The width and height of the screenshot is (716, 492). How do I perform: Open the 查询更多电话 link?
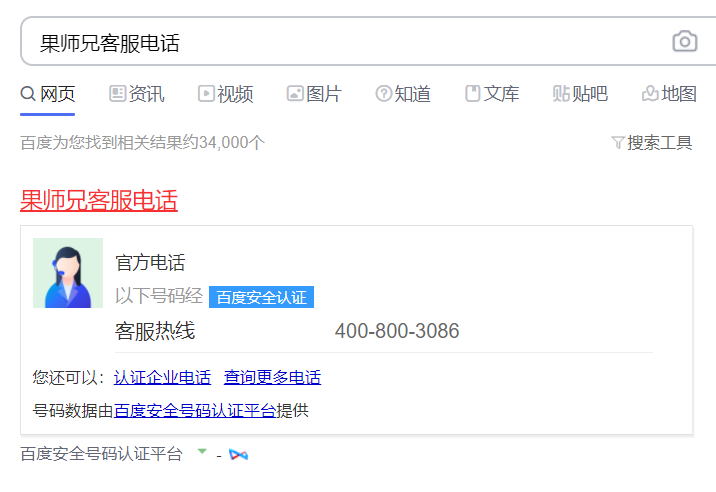click(x=272, y=377)
